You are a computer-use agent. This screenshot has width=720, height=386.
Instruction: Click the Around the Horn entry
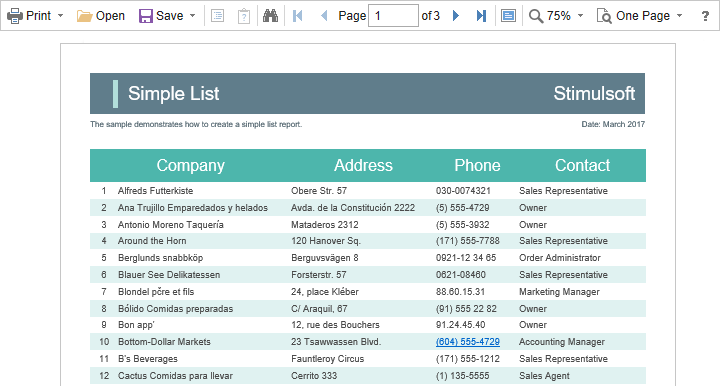coord(152,241)
